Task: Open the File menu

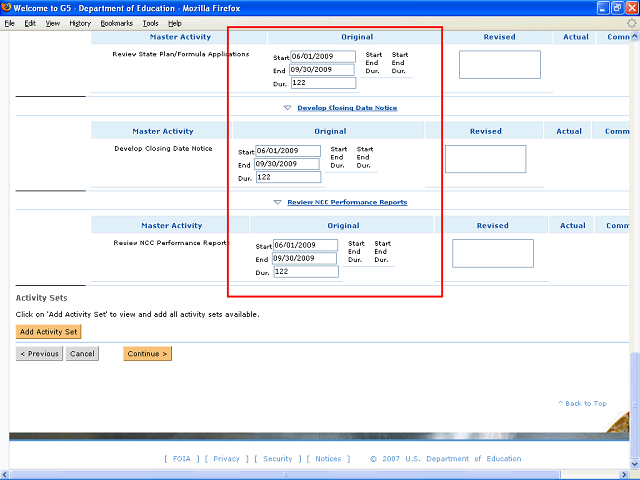Action: pos(9,23)
